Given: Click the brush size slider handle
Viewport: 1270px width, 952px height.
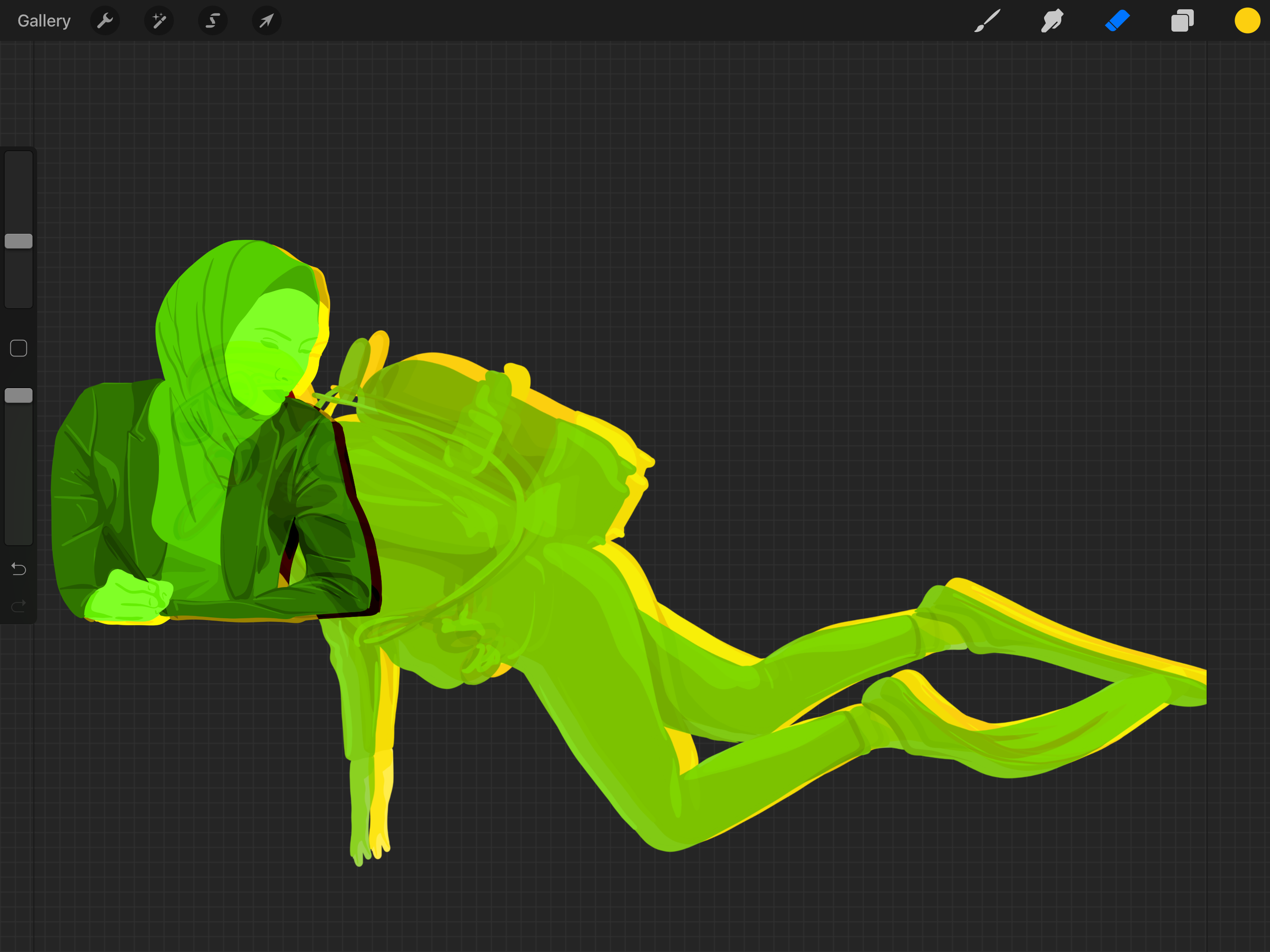Looking at the screenshot, I should coord(18,241).
